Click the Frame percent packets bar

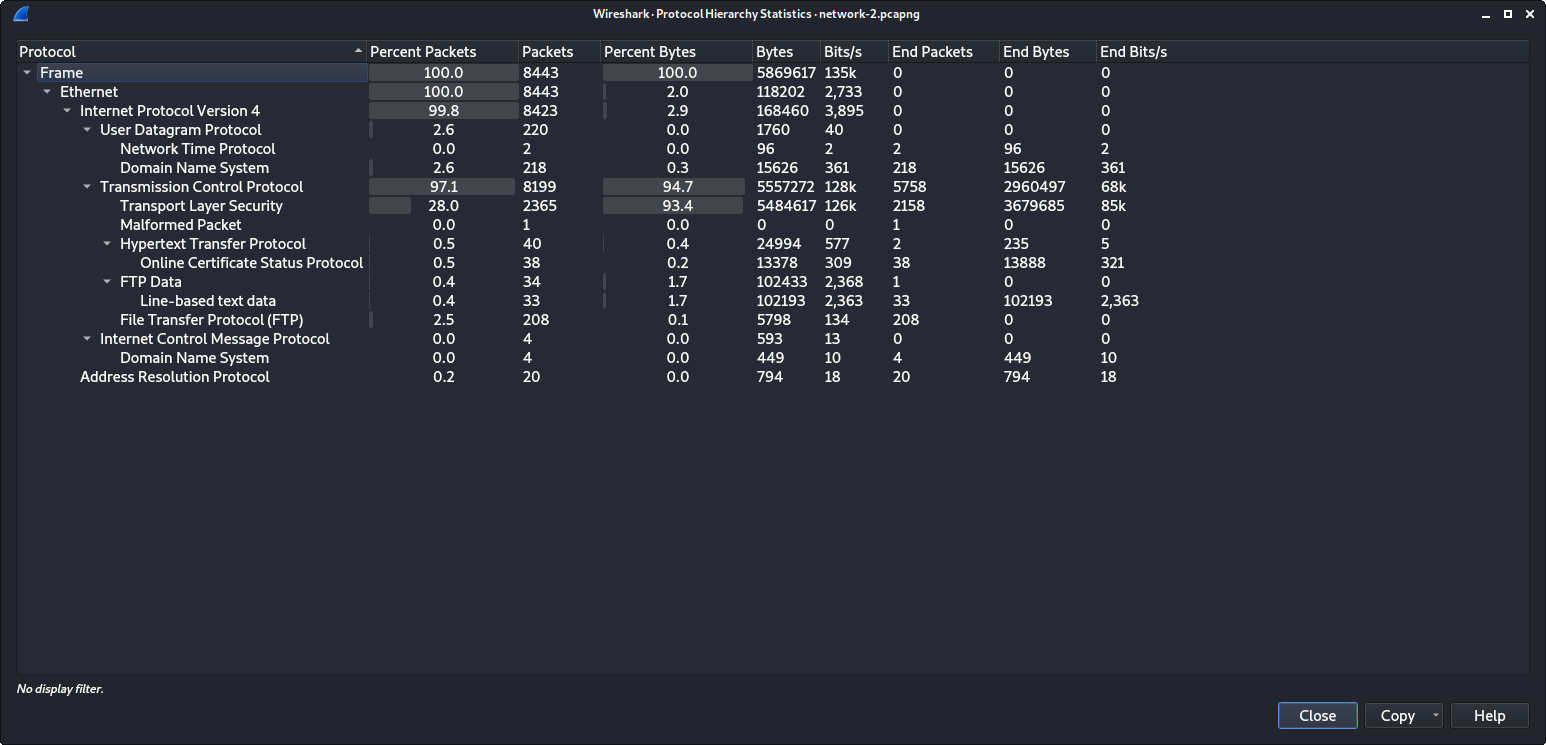click(443, 73)
